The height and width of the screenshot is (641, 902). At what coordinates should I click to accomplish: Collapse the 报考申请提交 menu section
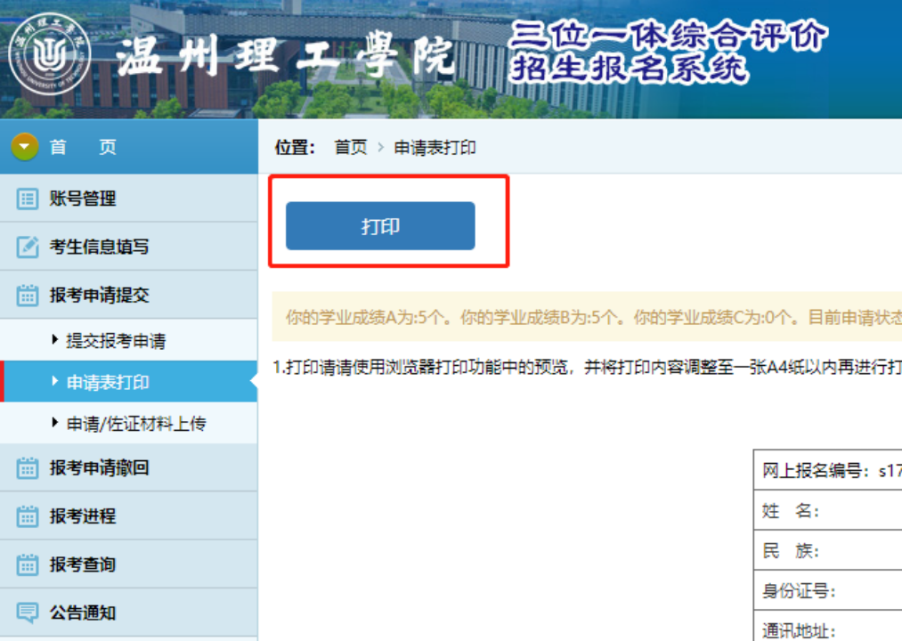99,295
